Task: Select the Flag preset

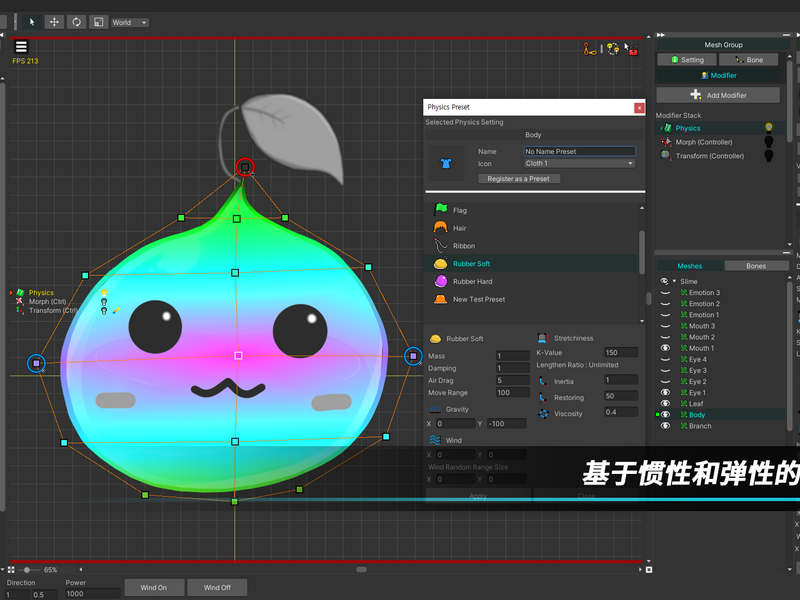Action: 532,210
